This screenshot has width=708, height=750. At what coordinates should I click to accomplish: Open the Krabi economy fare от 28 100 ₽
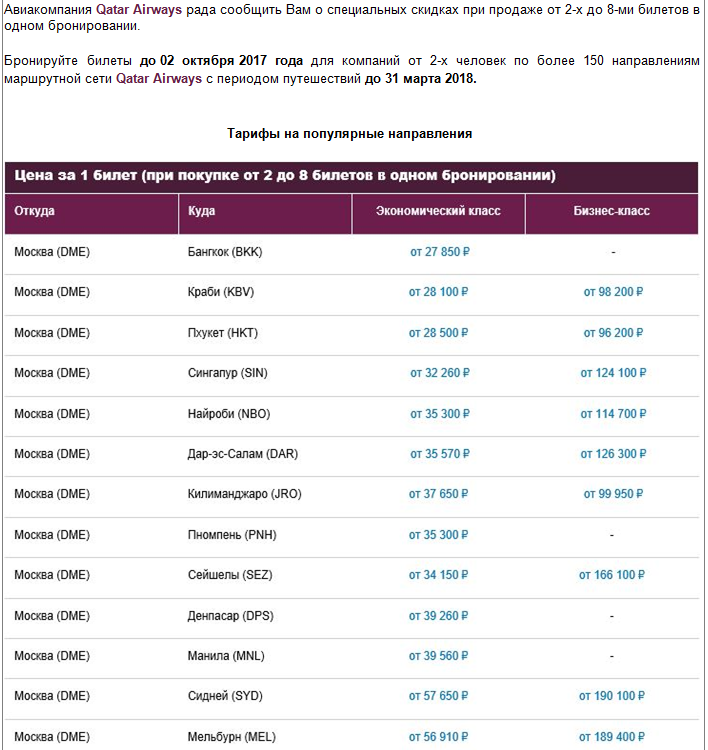tap(438, 292)
